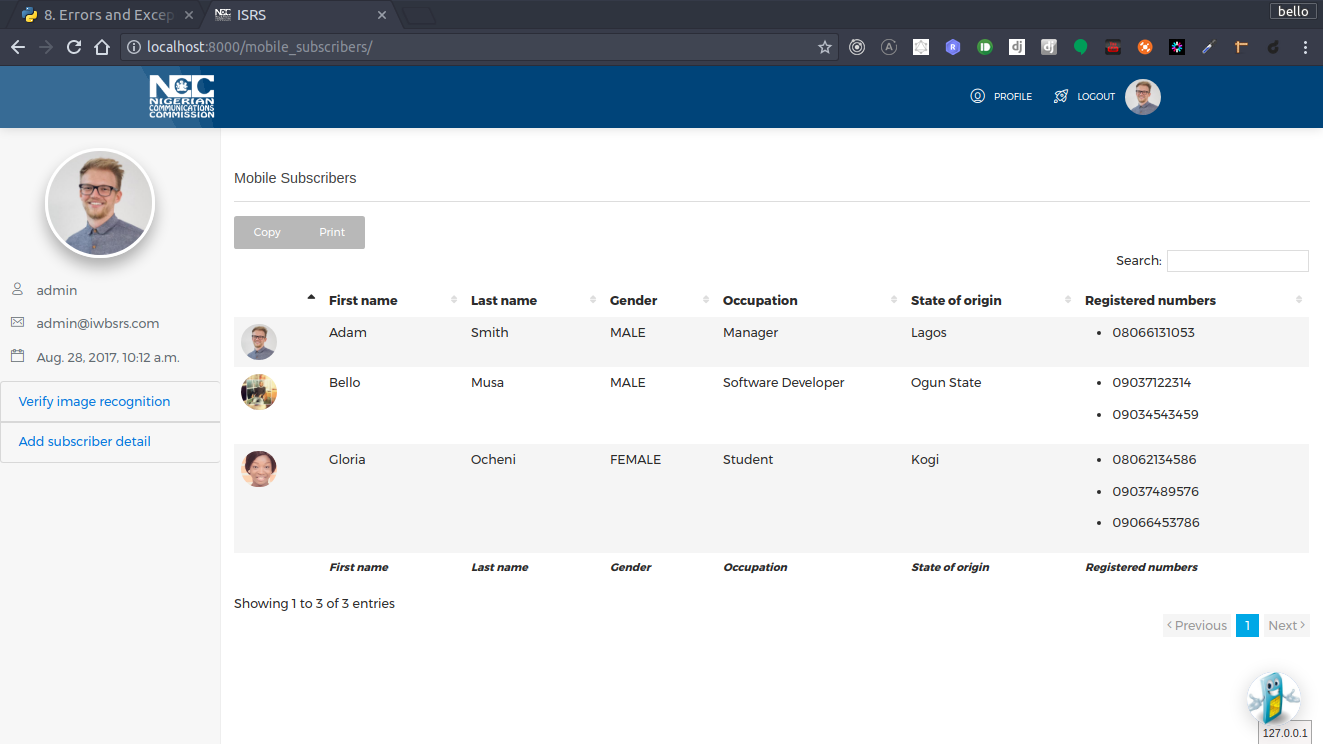Open the header user avatar
This screenshot has height=744, width=1323.
click(1143, 97)
